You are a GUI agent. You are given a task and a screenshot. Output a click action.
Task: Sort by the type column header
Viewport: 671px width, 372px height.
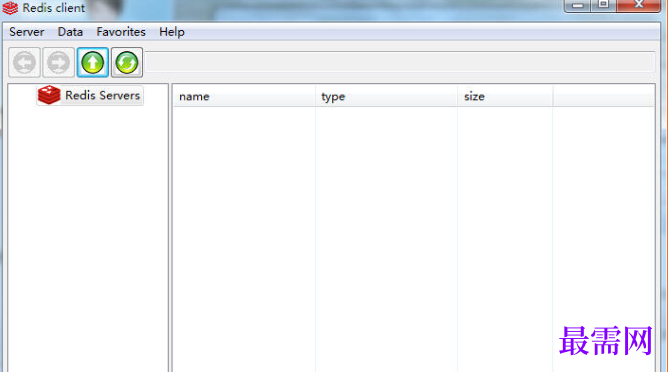tap(386, 96)
